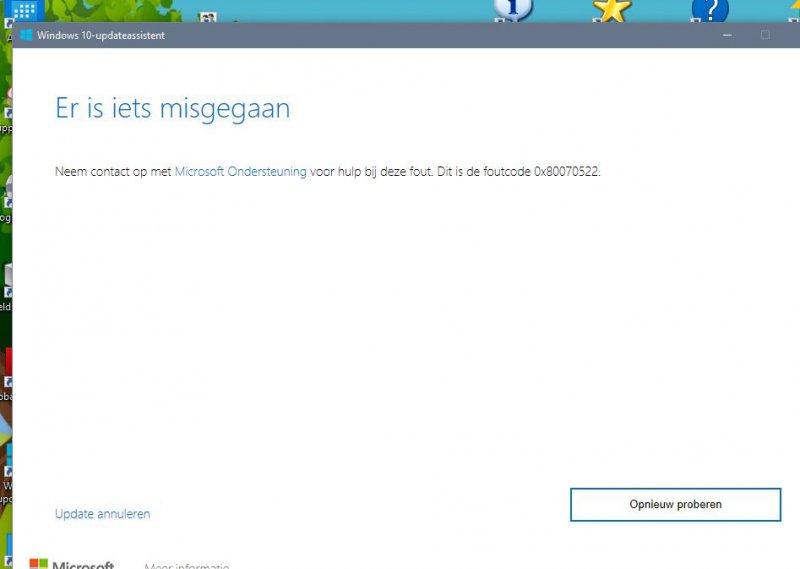Viewport: 800px width, 569px height.
Task: Click the maximize button in the title bar
Action: click(x=765, y=35)
